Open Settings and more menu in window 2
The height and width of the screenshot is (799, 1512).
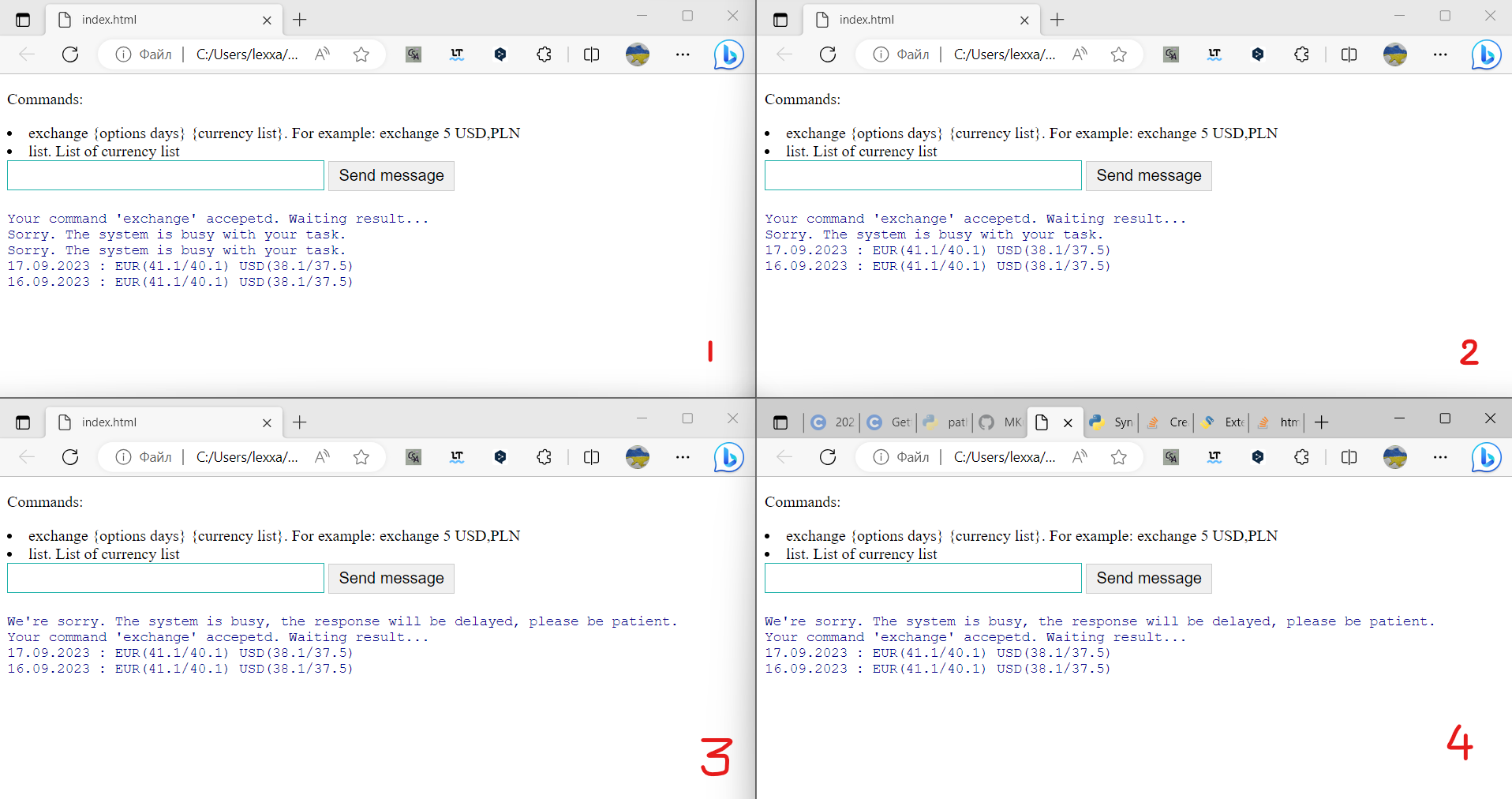tap(1440, 54)
